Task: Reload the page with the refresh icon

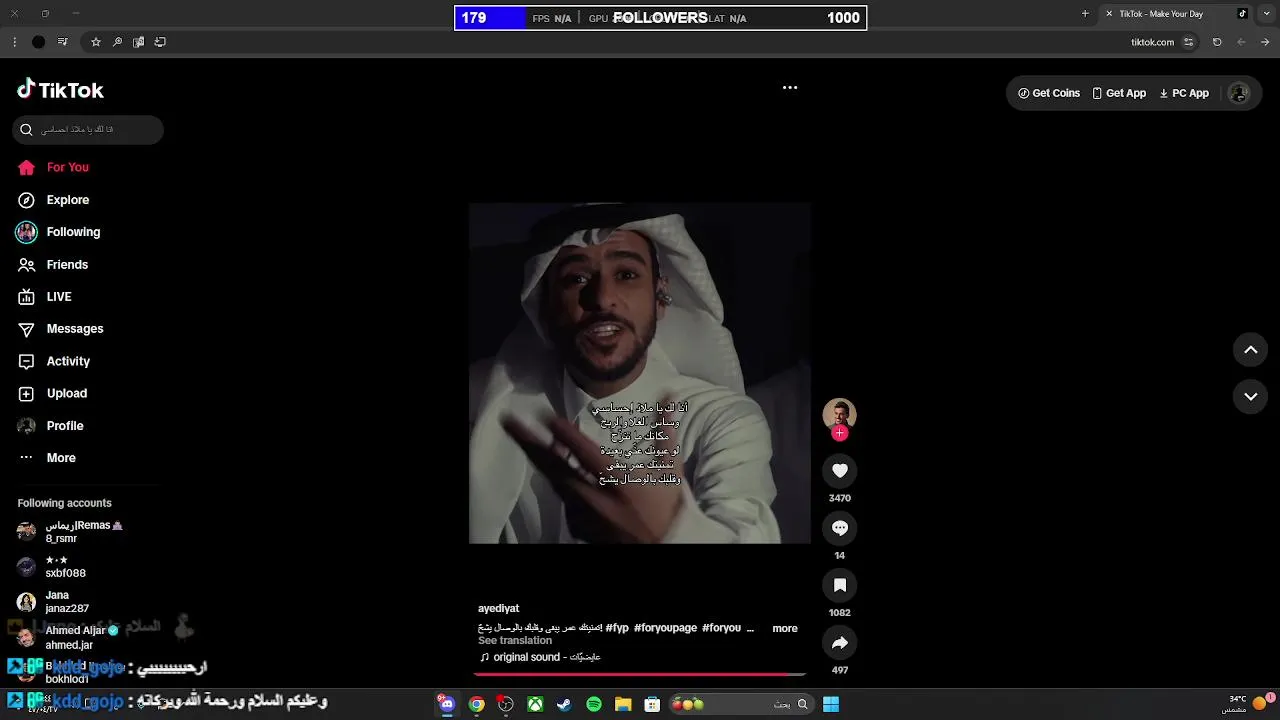Action: (1217, 42)
